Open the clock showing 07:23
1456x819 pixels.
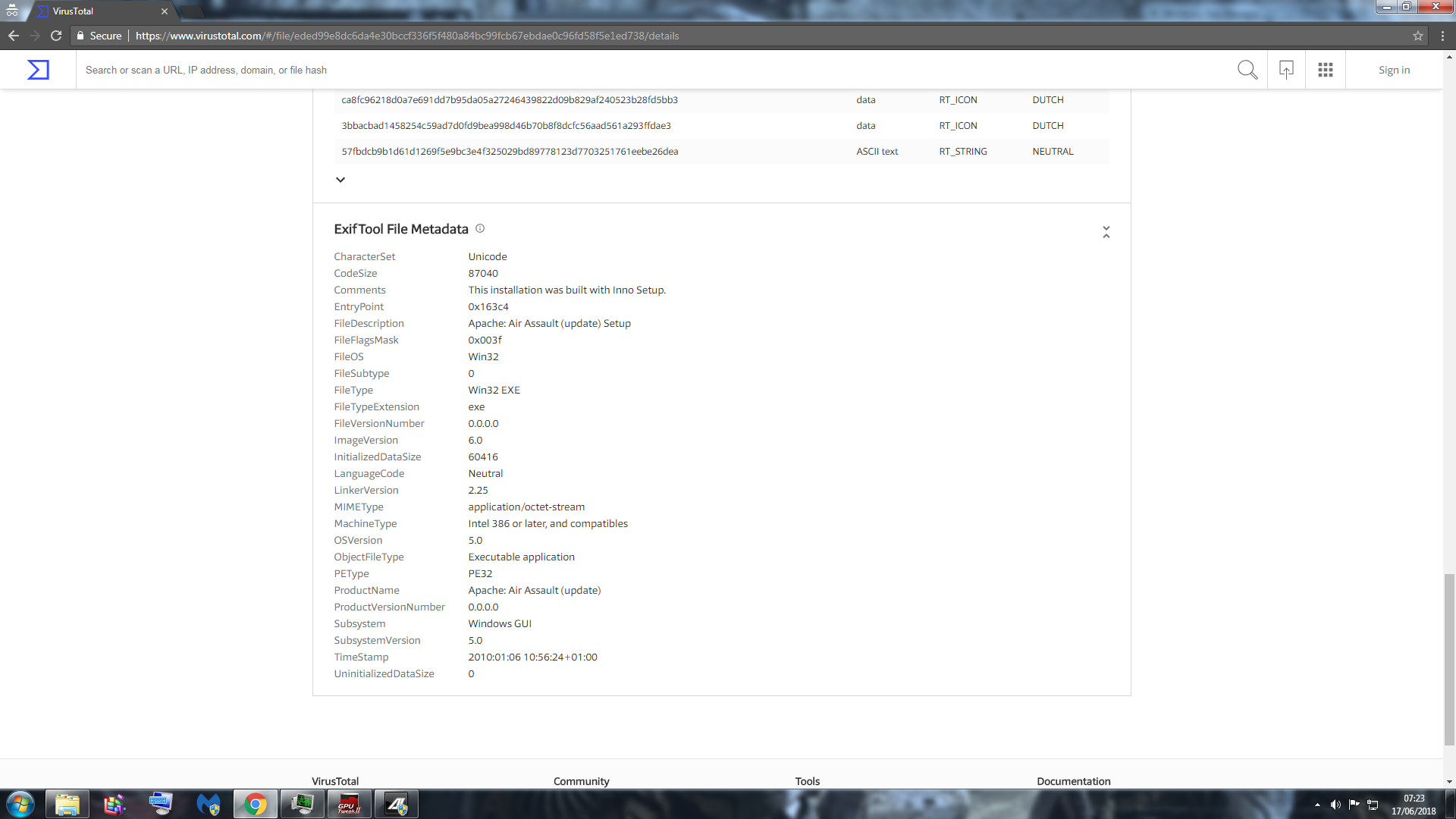click(x=1414, y=805)
